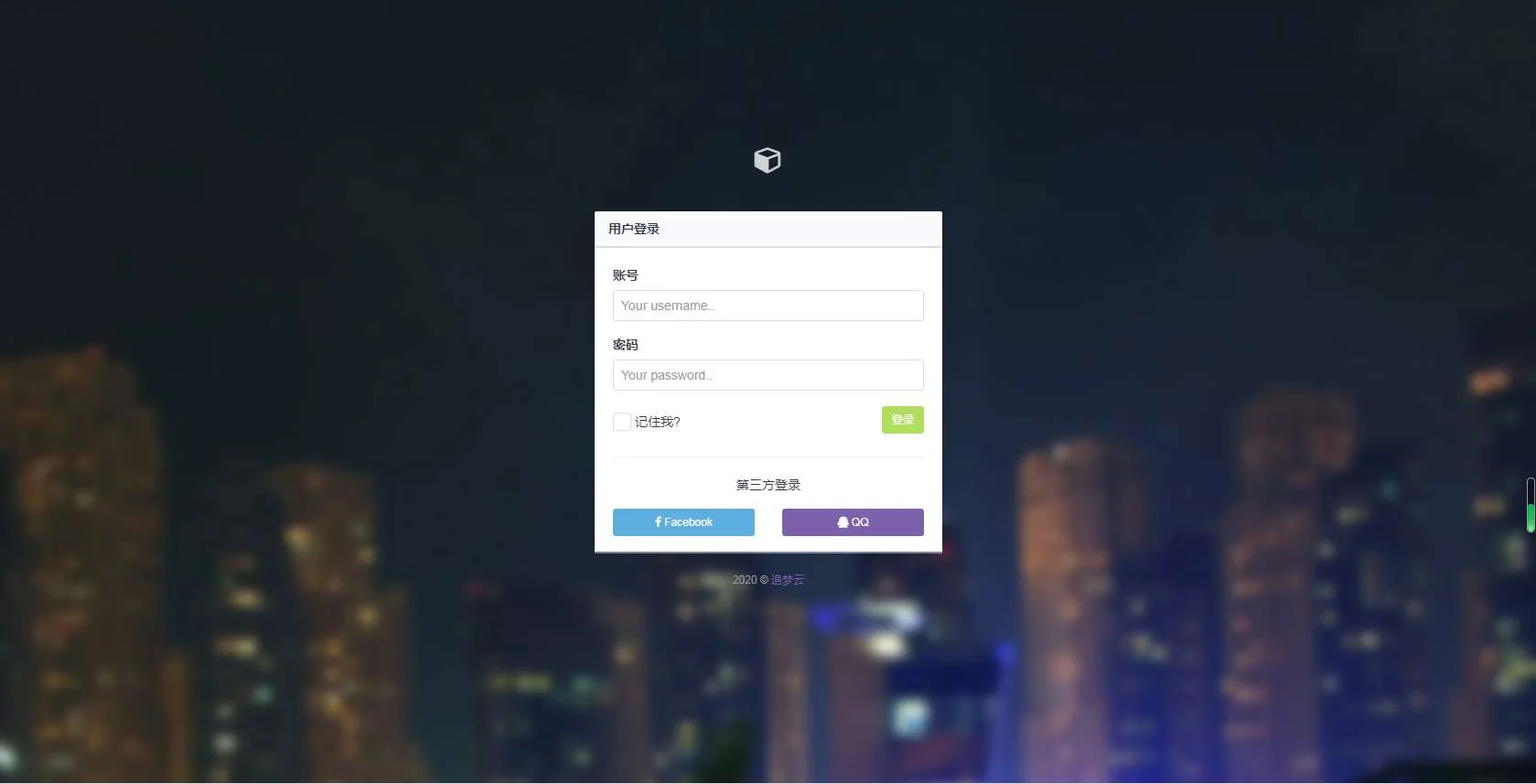Click the 密码 field label
The width and height of the screenshot is (1536, 784).
pos(626,345)
